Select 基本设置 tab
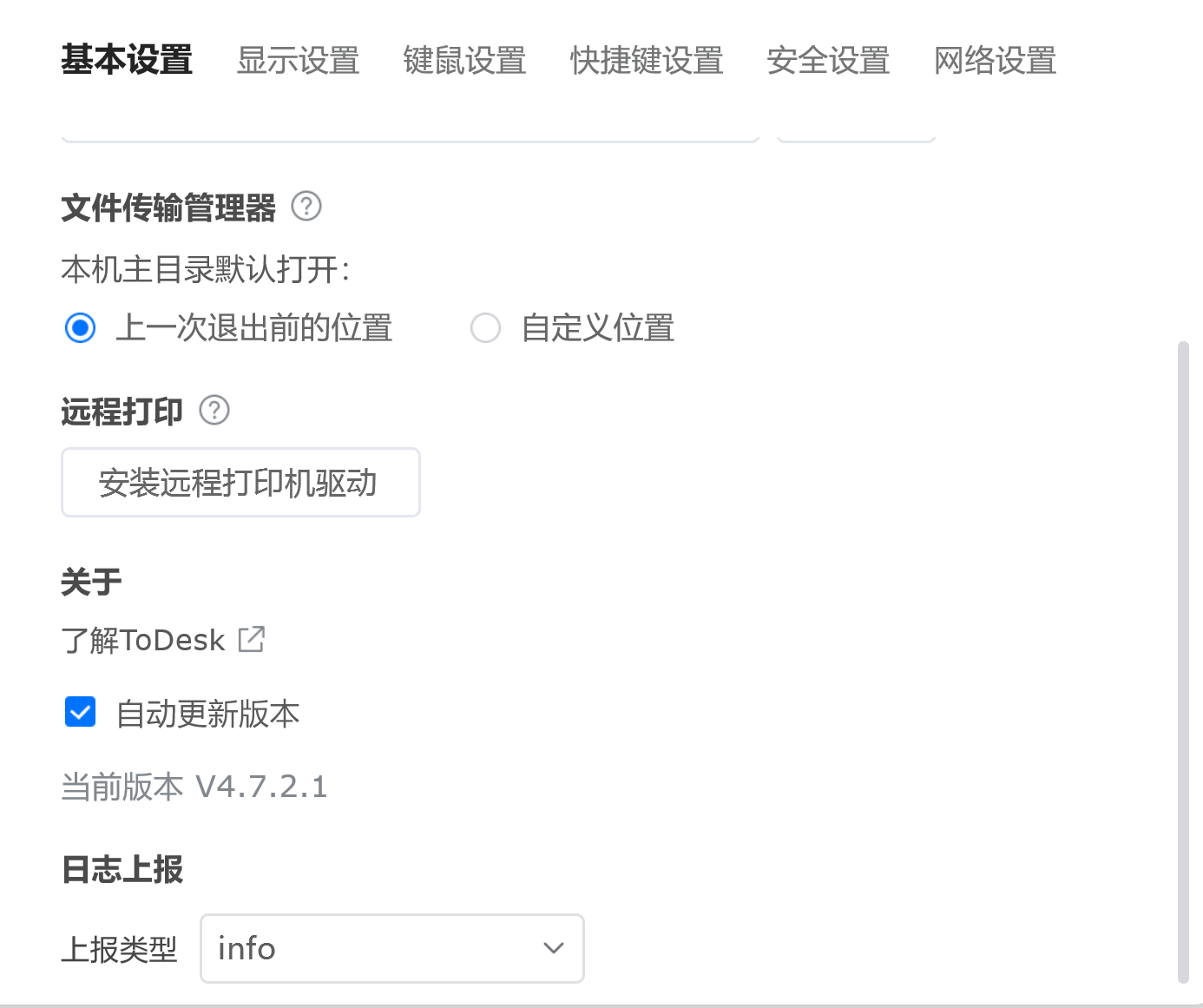The height and width of the screenshot is (1008, 1203). click(127, 61)
